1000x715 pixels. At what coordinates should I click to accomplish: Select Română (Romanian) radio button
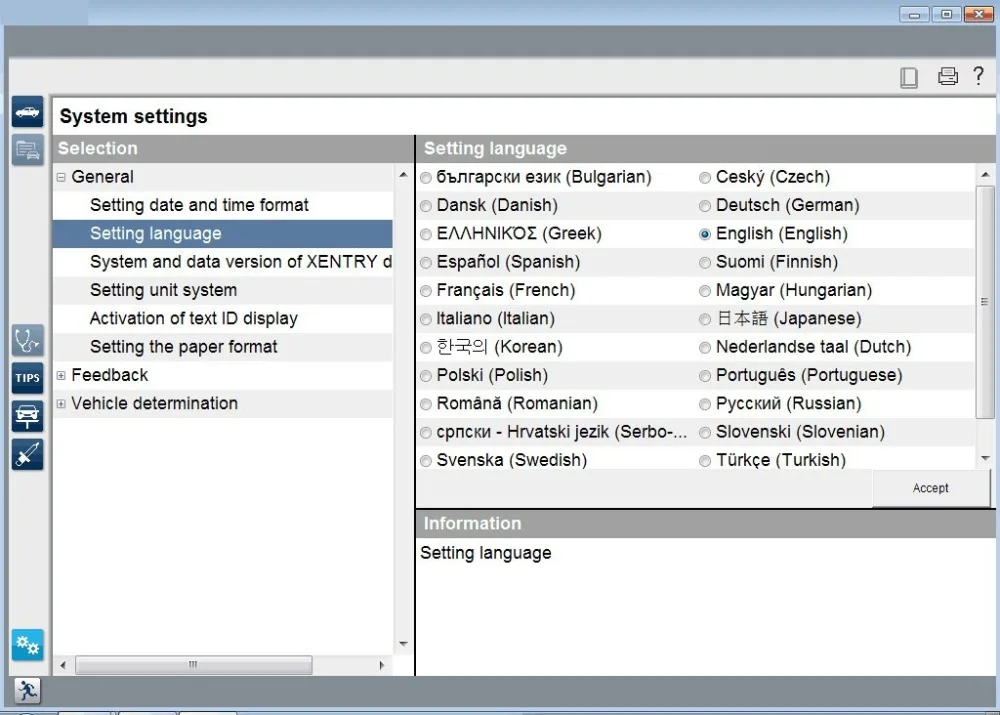[425, 404]
